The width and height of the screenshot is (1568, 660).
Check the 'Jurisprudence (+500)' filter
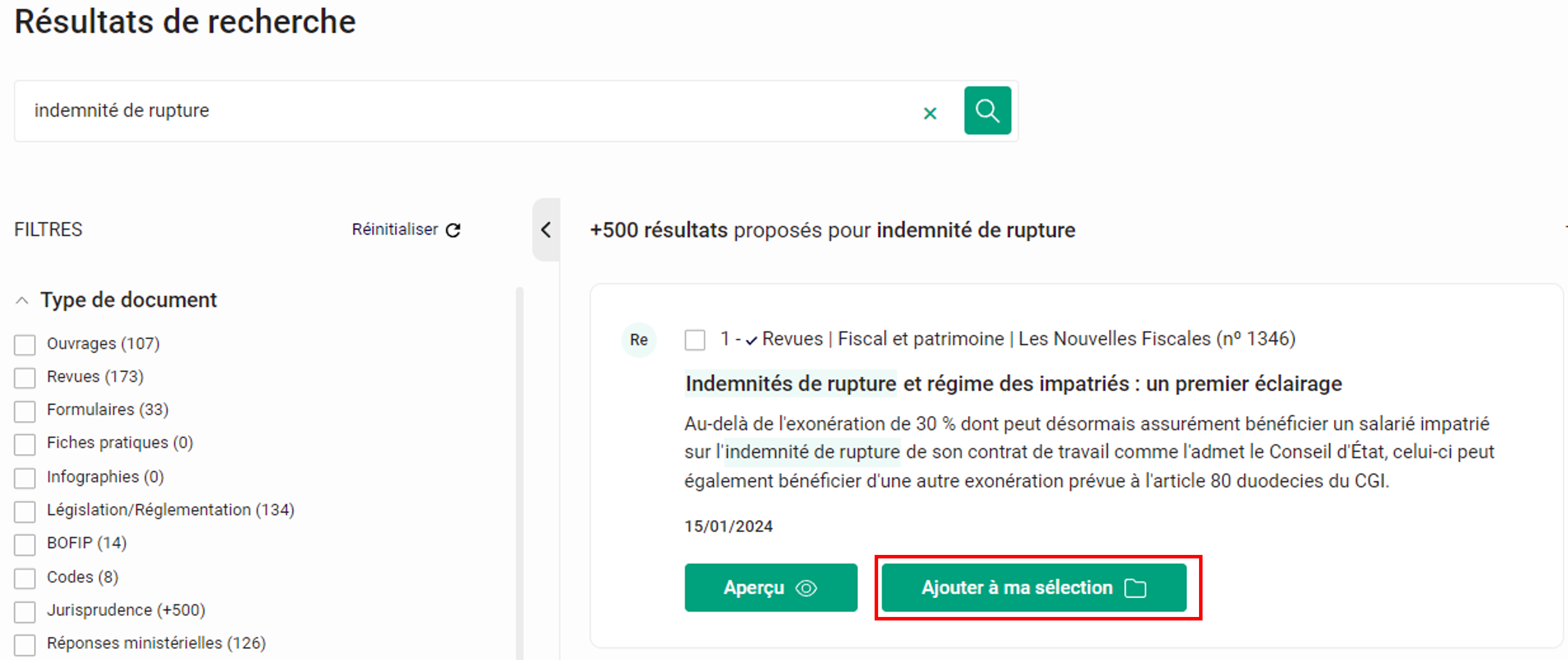coord(25,612)
